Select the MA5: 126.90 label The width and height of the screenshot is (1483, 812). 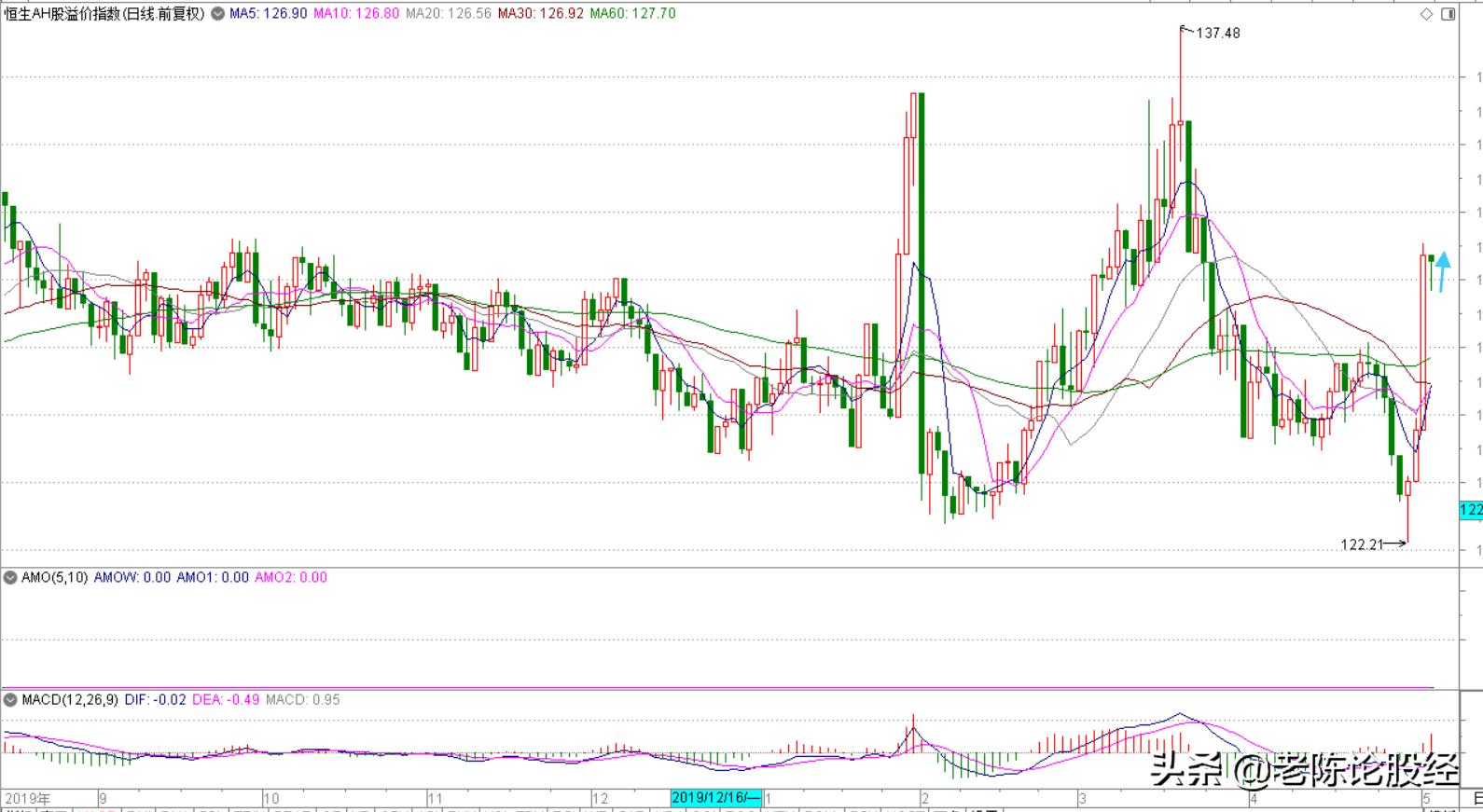(x=269, y=14)
